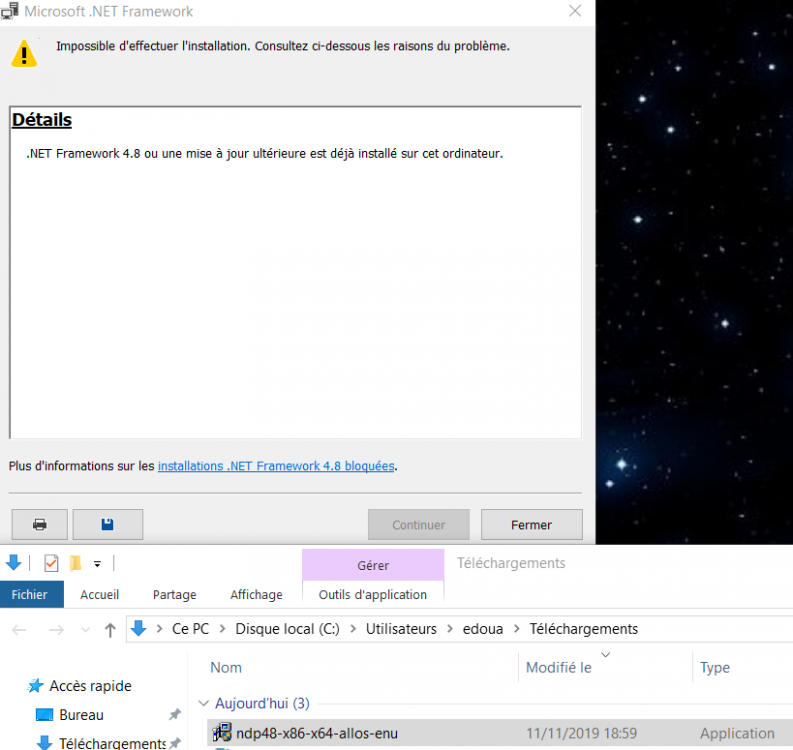Expand the chevron after Disque local (C:)
793x750 pixels.
pyautogui.click(x=353, y=629)
